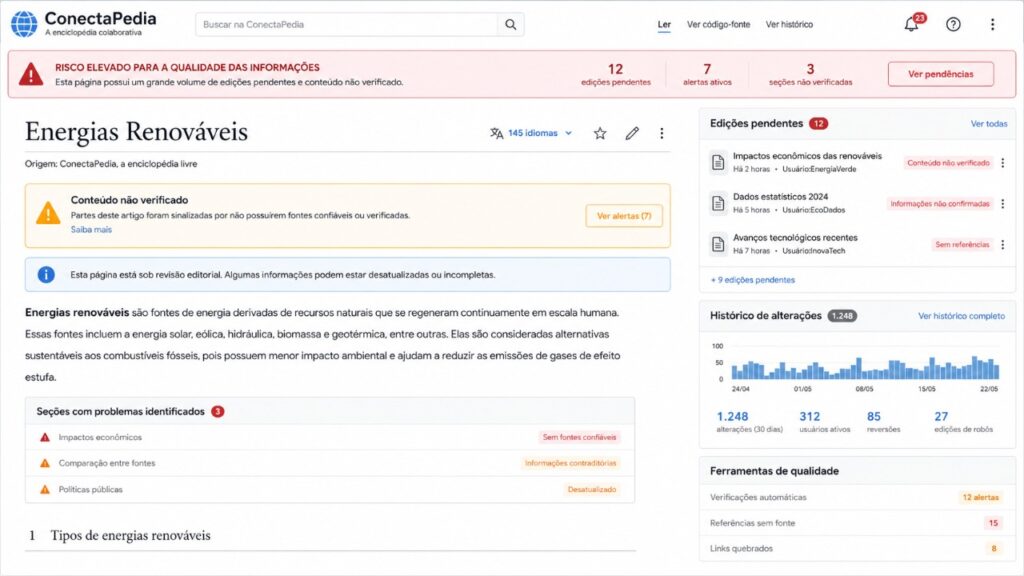Image resolution: width=1024 pixels, height=576 pixels.
Task: Open the Referências sem fonte row
Action: [x=857, y=523]
